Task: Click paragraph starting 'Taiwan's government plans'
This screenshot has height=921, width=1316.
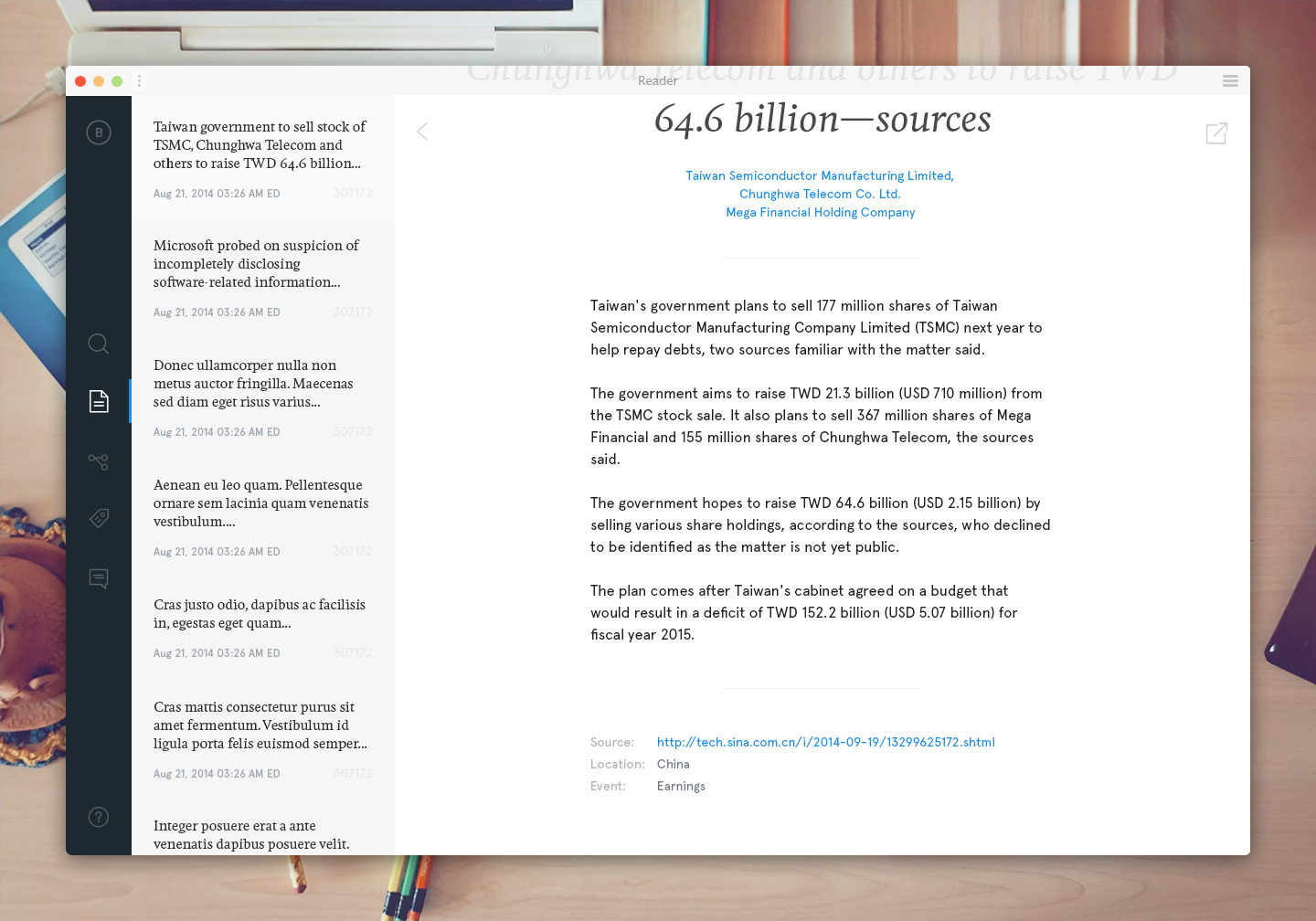Action: coord(816,327)
